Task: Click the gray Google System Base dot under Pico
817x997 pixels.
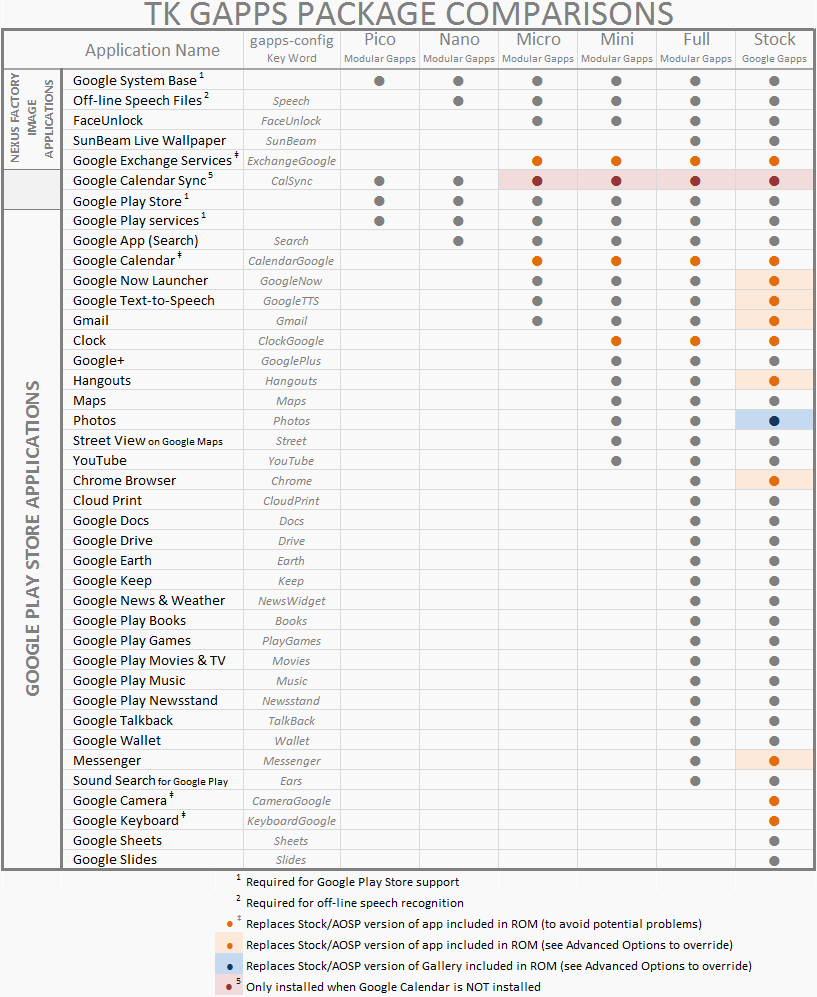Action: pos(379,81)
